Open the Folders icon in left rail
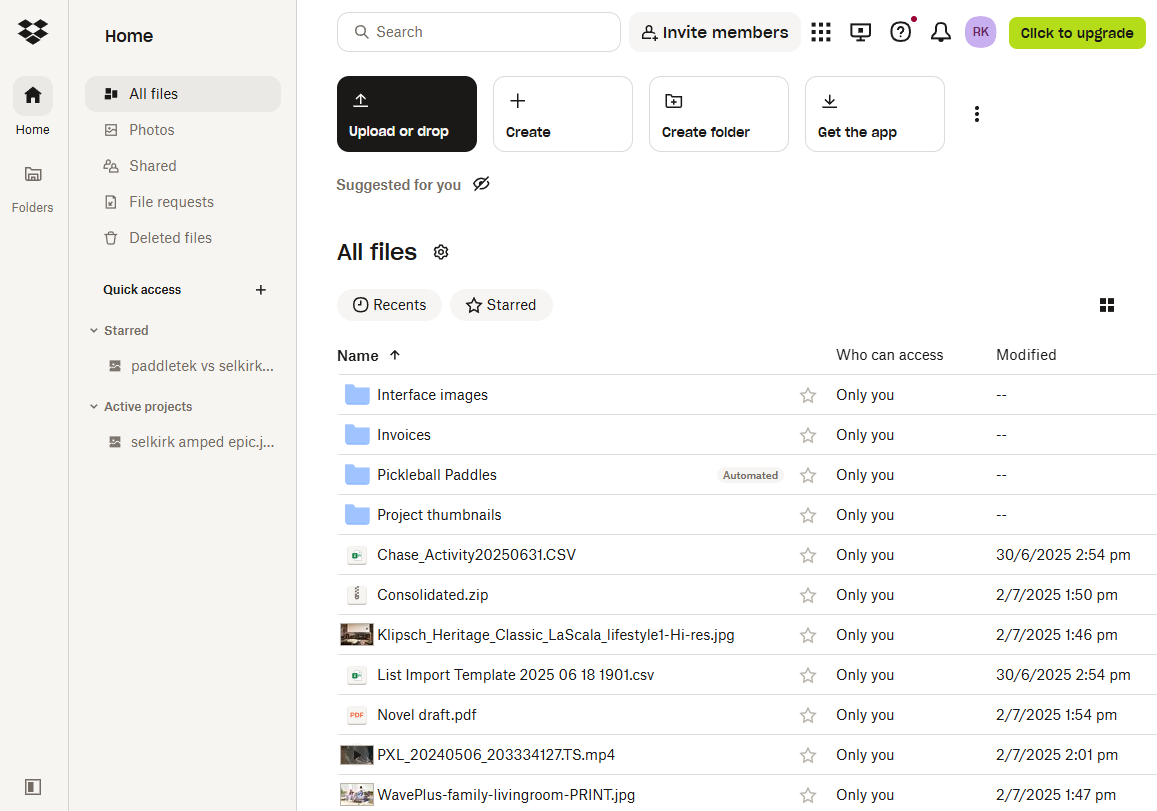Image resolution: width=1157 pixels, height=811 pixels. [32, 174]
